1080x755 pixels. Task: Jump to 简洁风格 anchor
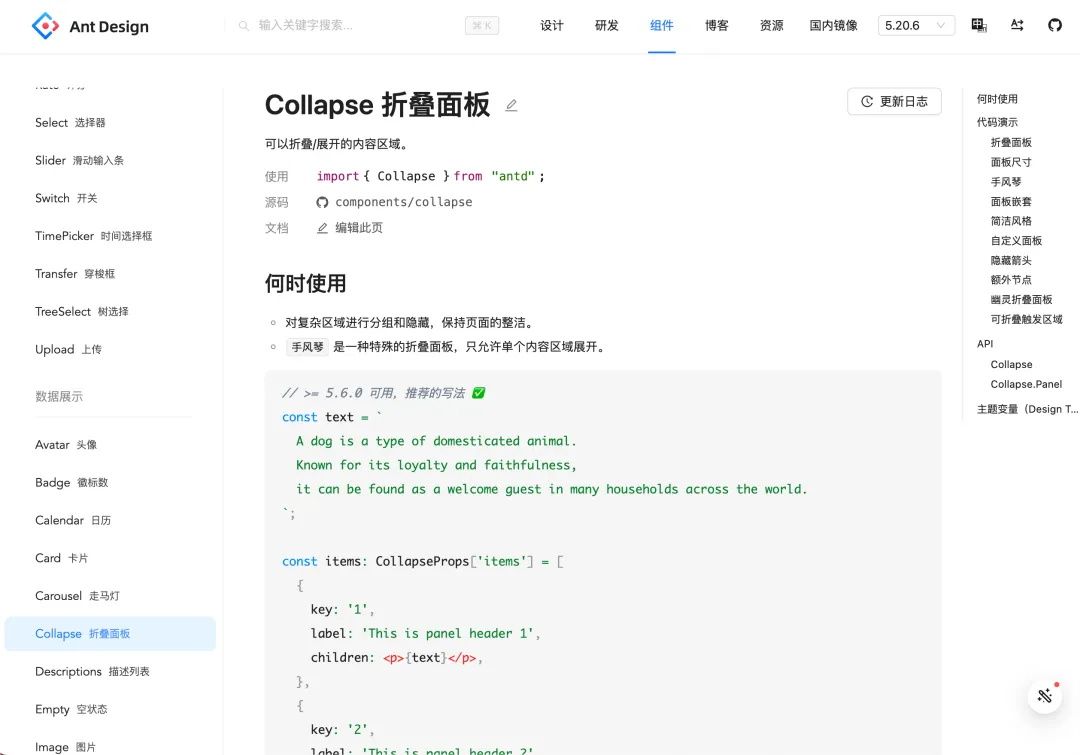(x=1011, y=221)
